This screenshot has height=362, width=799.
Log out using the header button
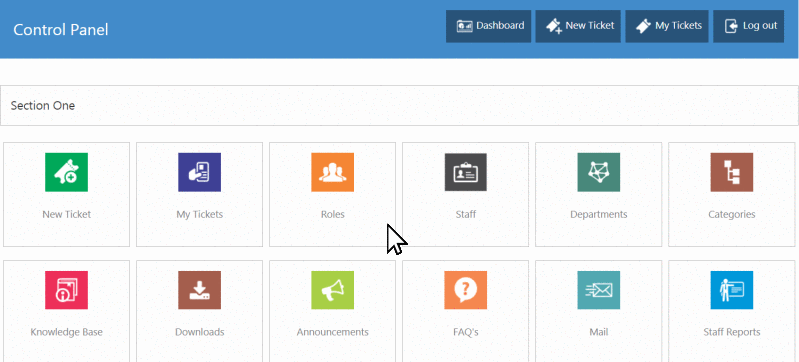pyautogui.click(x=748, y=27)
